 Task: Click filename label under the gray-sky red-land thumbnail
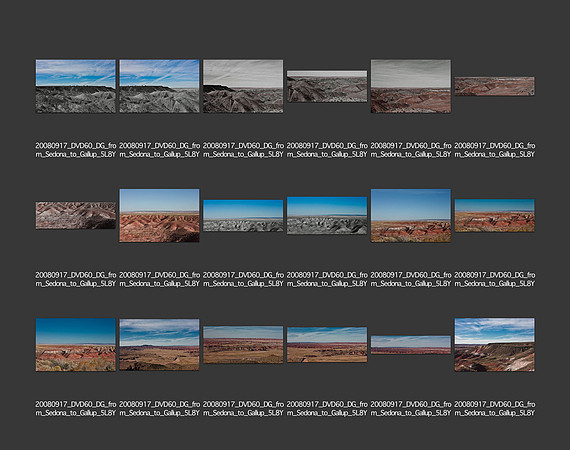click(411, 150)
